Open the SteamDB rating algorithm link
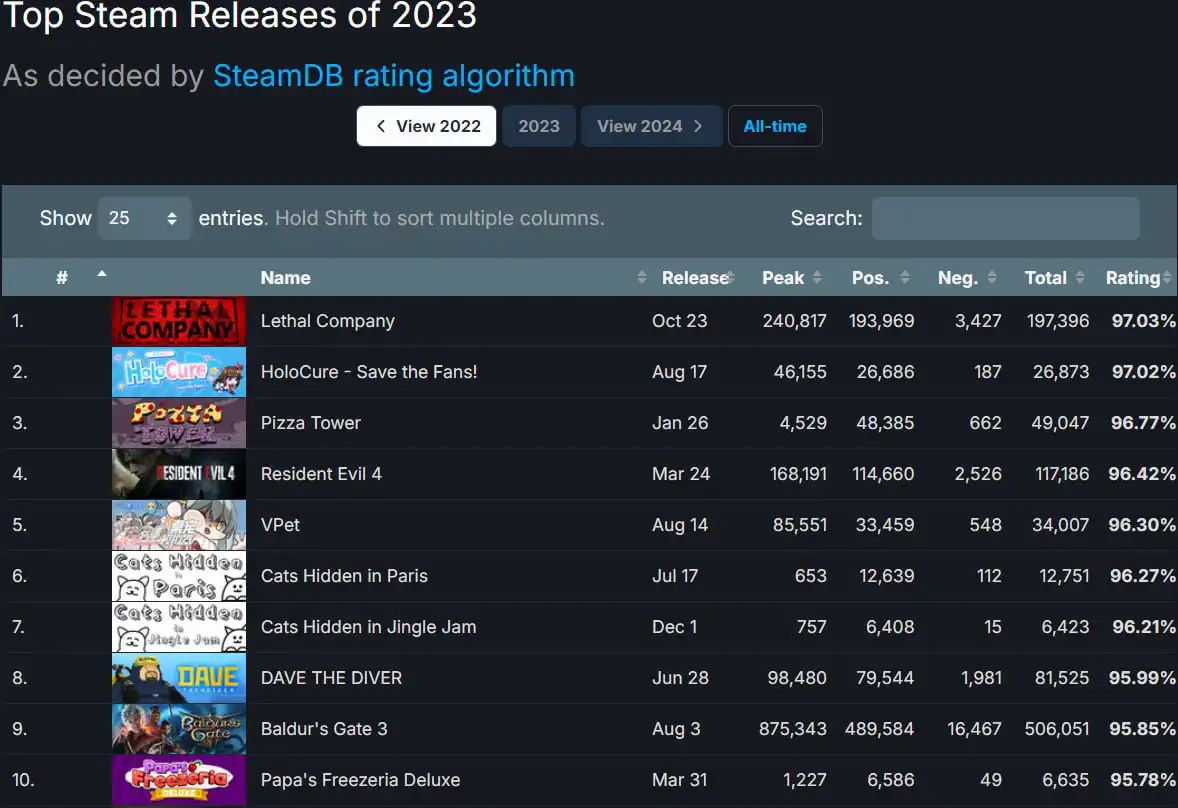 coord(394,76)
